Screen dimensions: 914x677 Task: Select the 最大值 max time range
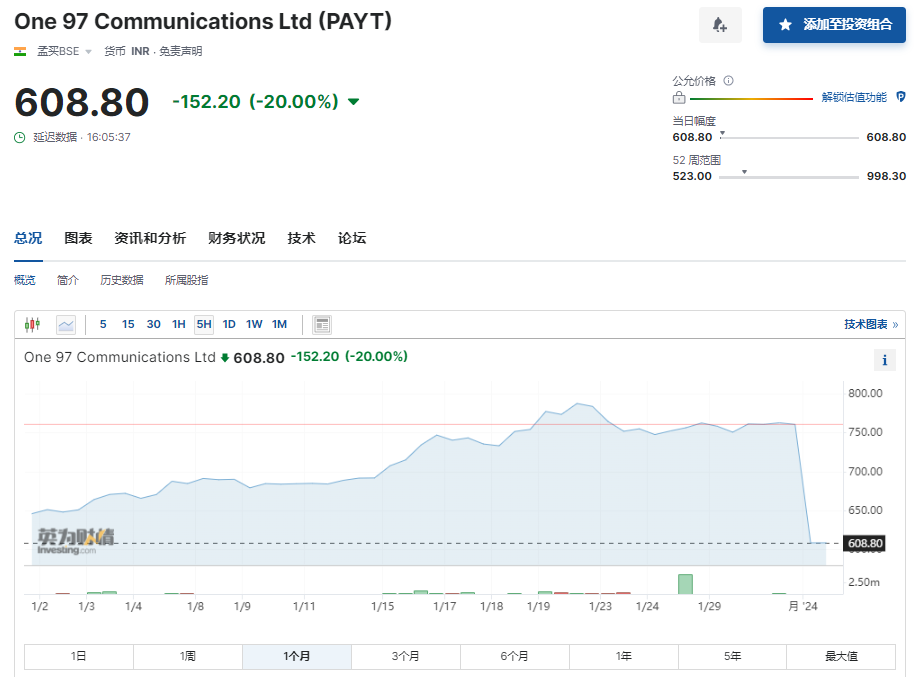(841, 657)
